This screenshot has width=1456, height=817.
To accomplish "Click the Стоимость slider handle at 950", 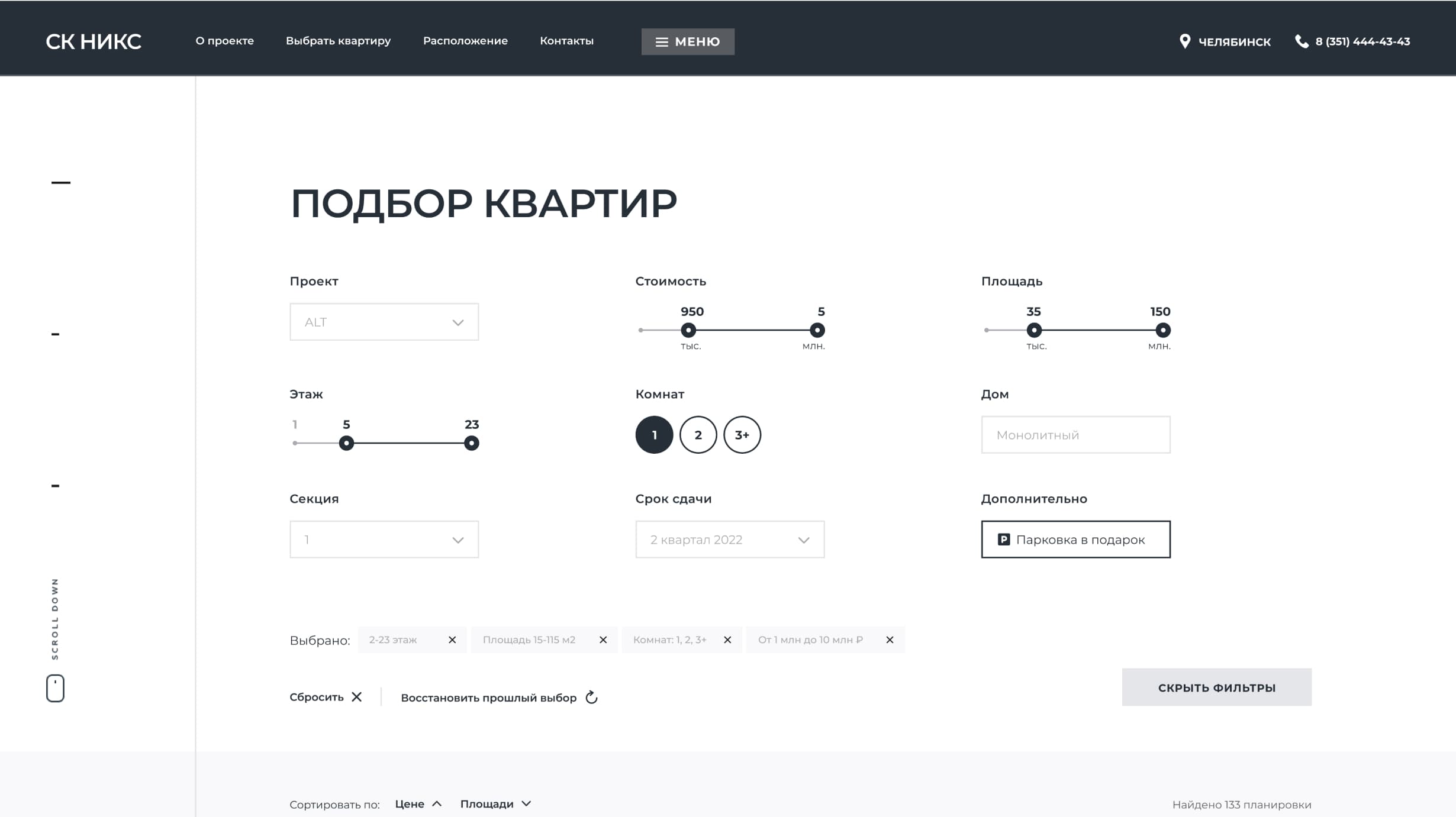I will 688,330.
